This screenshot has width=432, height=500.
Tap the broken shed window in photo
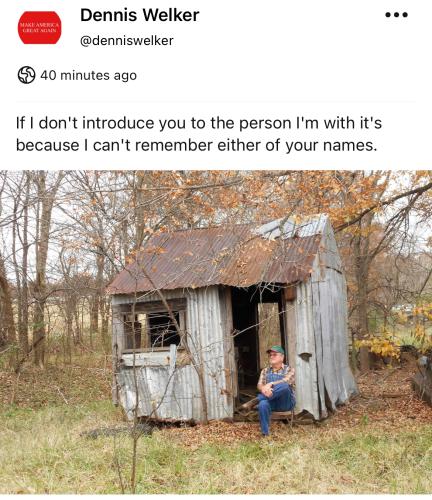click(155, 328)
